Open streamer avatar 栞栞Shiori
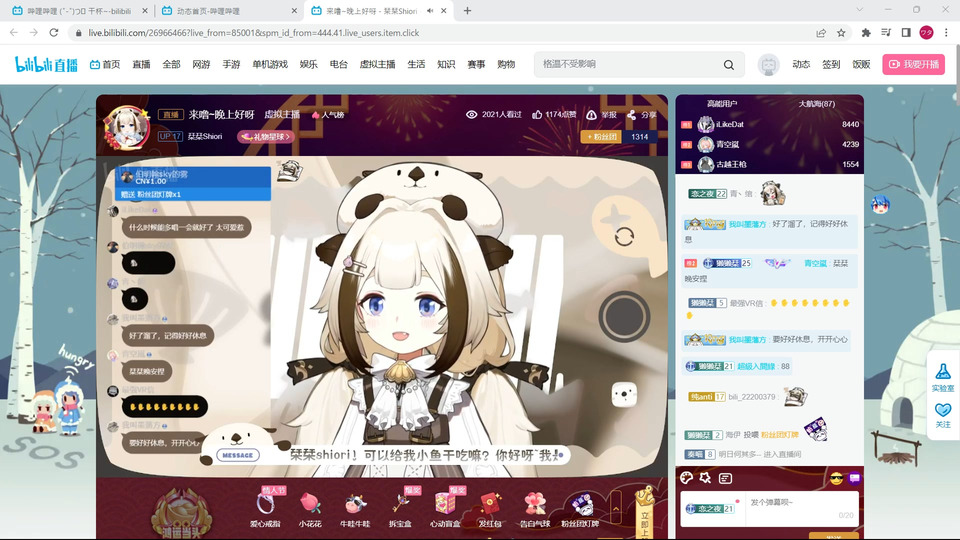The height and width of the screenshot is (540, 960). coord(127,127)
